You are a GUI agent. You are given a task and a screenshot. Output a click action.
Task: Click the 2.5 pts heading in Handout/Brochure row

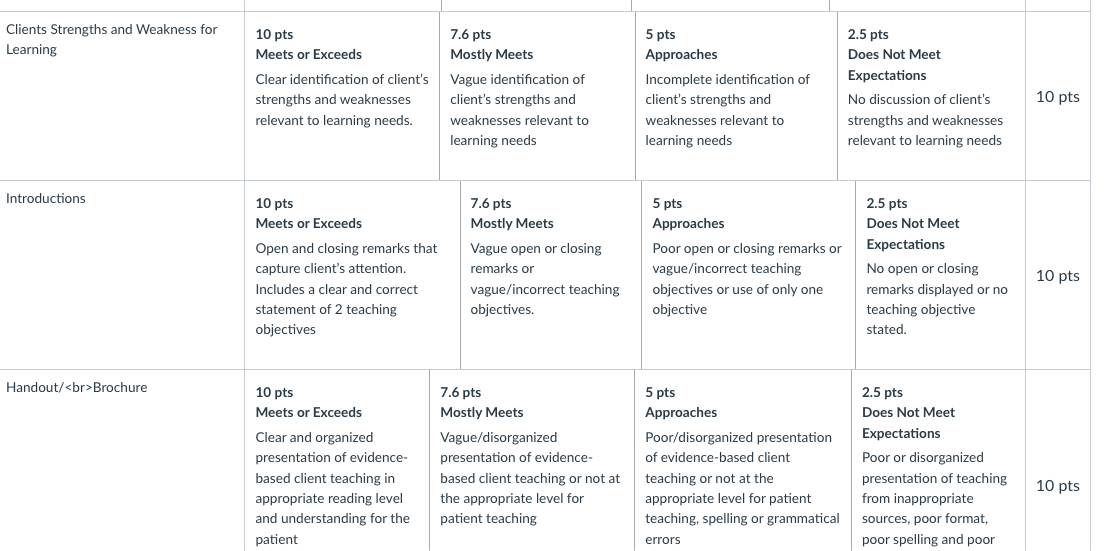(x=882, y=393)
